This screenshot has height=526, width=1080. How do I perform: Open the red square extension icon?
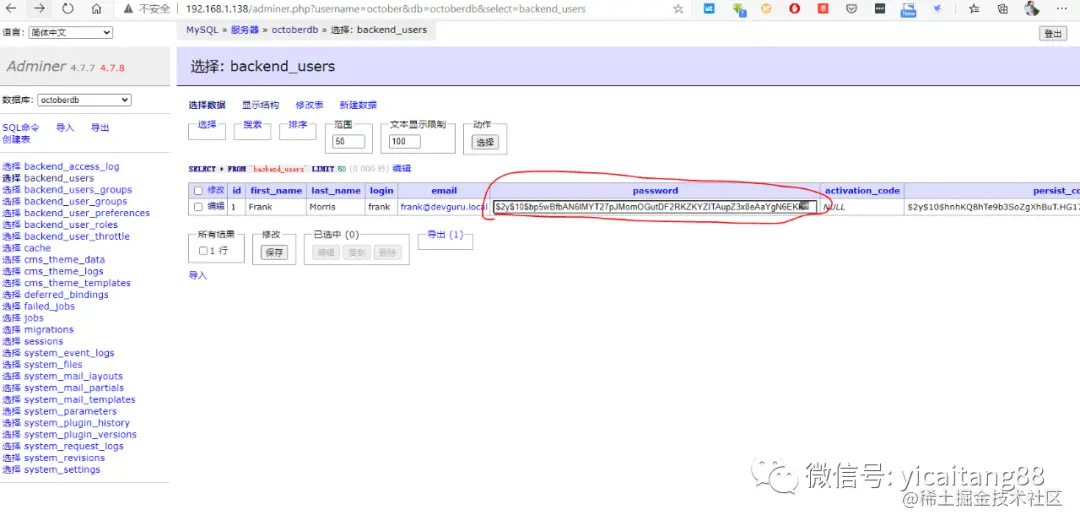[823, 9]
